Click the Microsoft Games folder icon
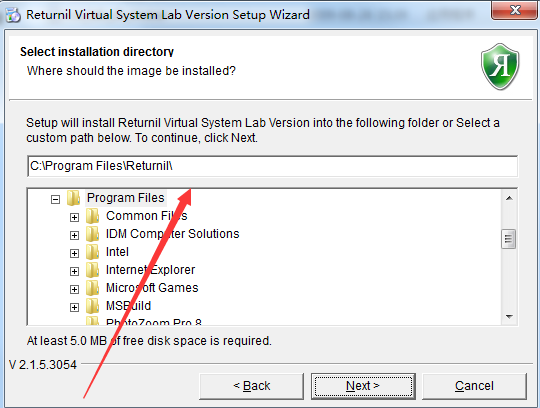Screen dimensions: 540x408 92,288
